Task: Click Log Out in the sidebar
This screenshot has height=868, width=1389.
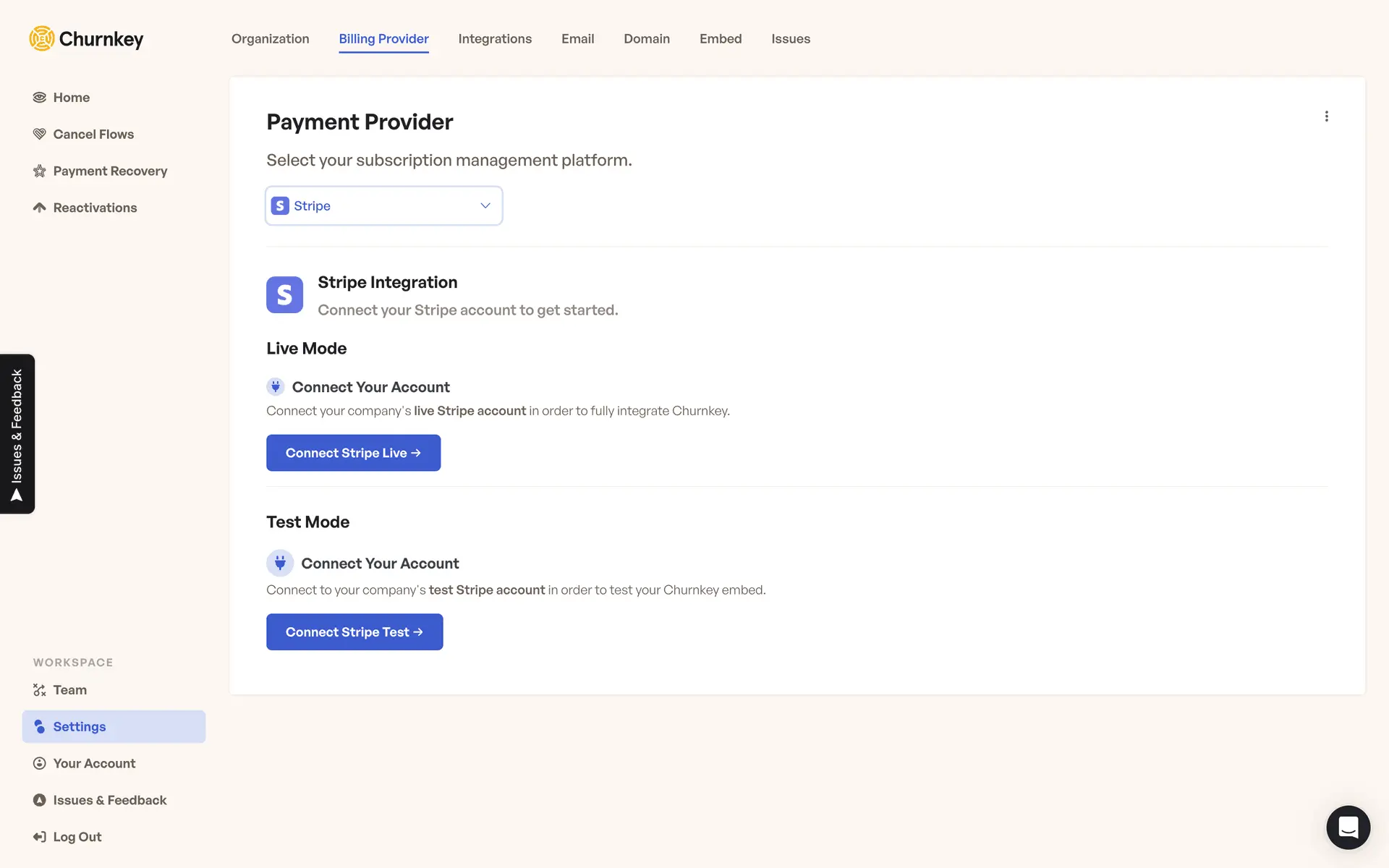Action: pos(77,837)
